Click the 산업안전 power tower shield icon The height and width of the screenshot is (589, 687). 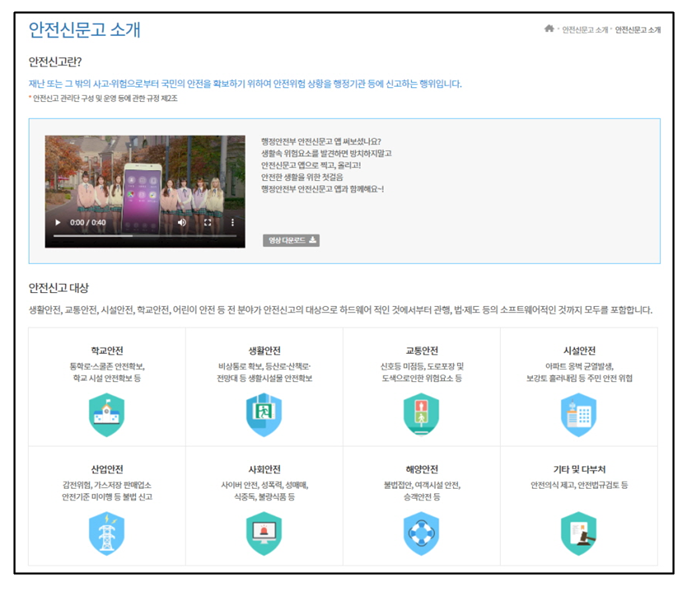pyautogui.click(x=106, y=533)
